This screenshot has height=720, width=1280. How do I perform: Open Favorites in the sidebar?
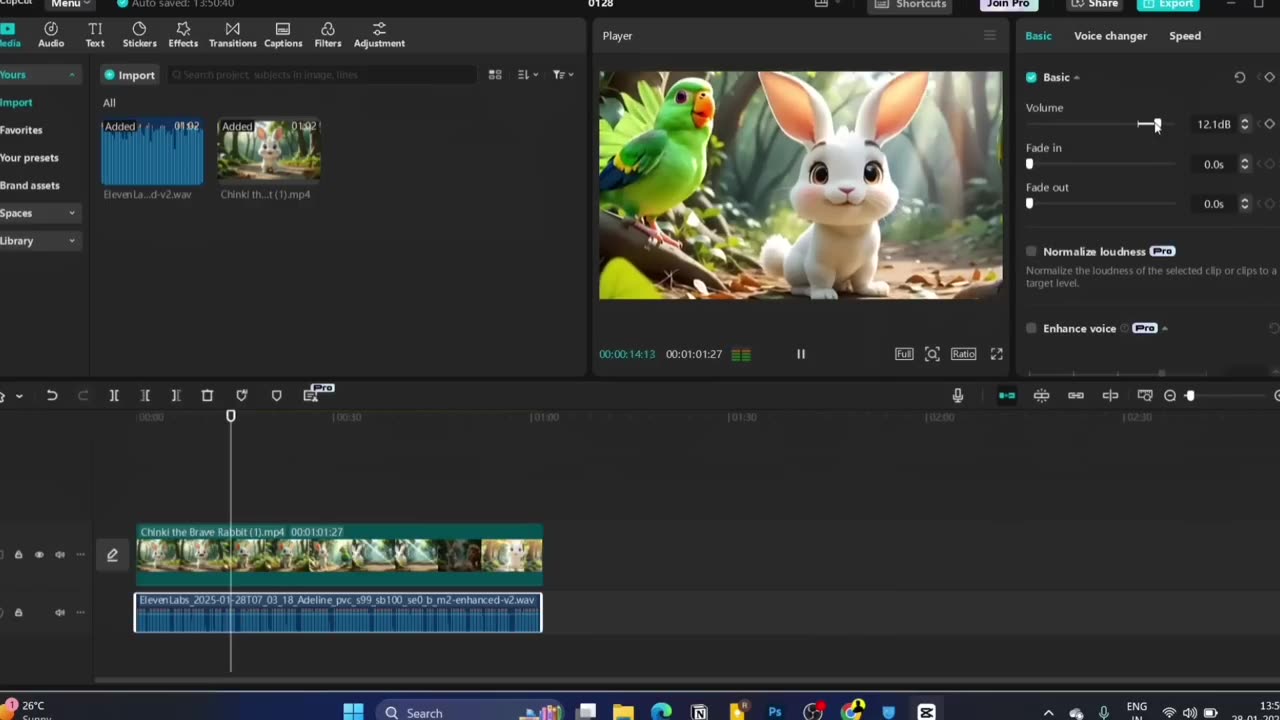click(21, 130)
